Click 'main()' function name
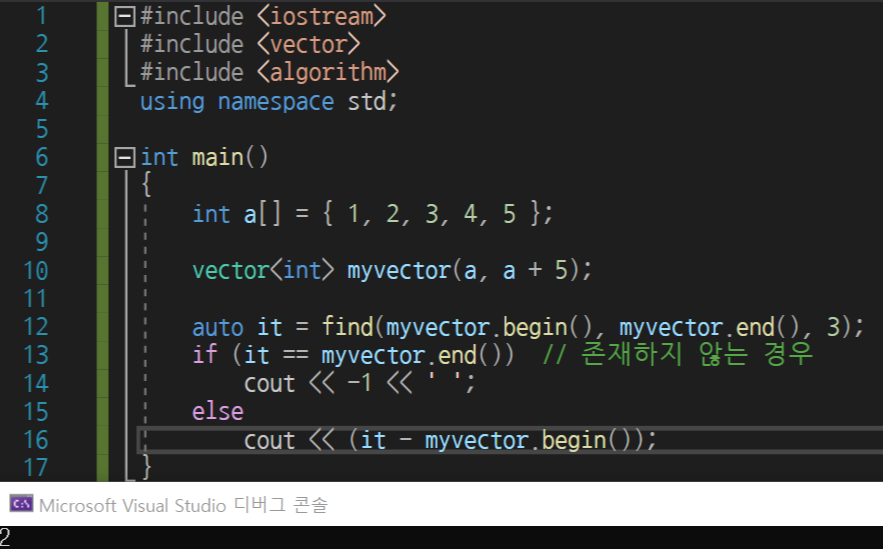Screen dimensions: 883x549 coord(230,157)
